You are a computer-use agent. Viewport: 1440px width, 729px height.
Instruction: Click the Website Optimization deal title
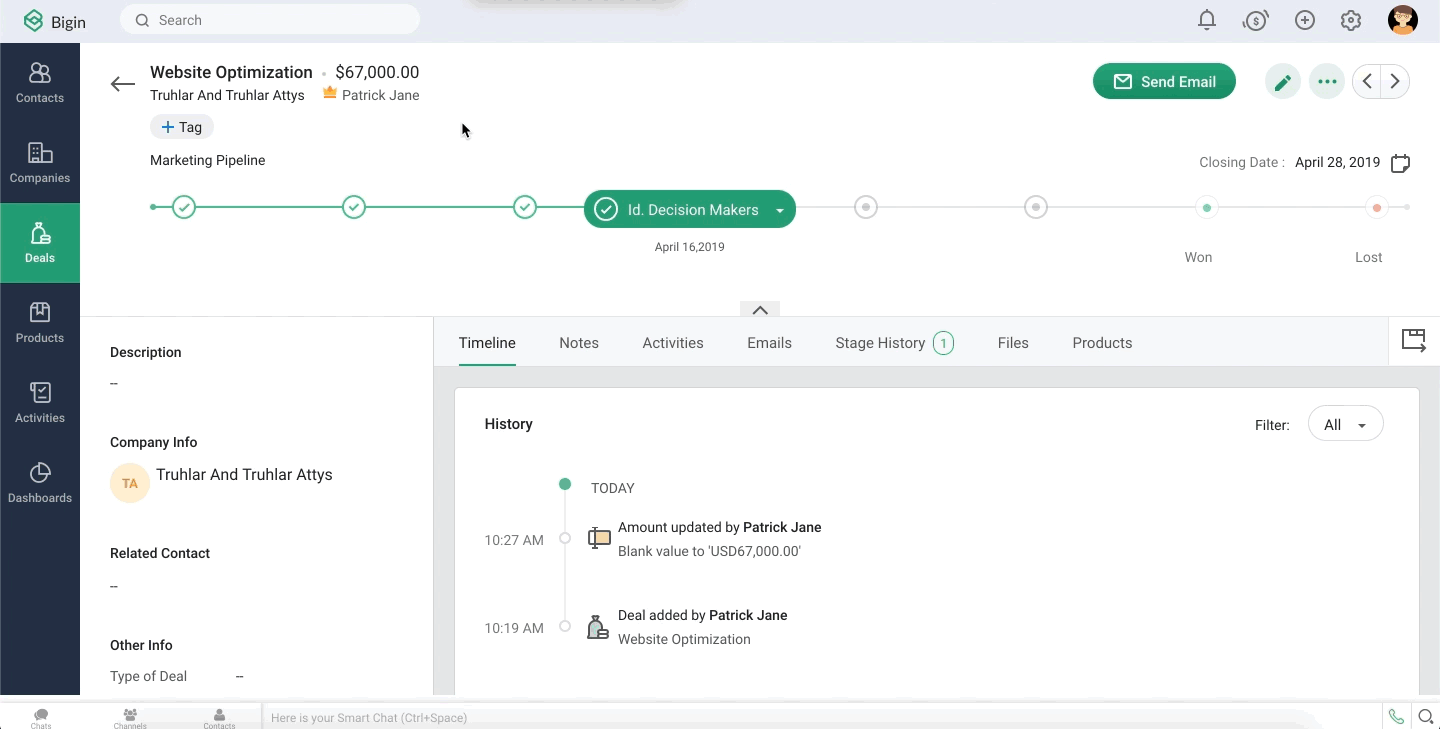231,72
